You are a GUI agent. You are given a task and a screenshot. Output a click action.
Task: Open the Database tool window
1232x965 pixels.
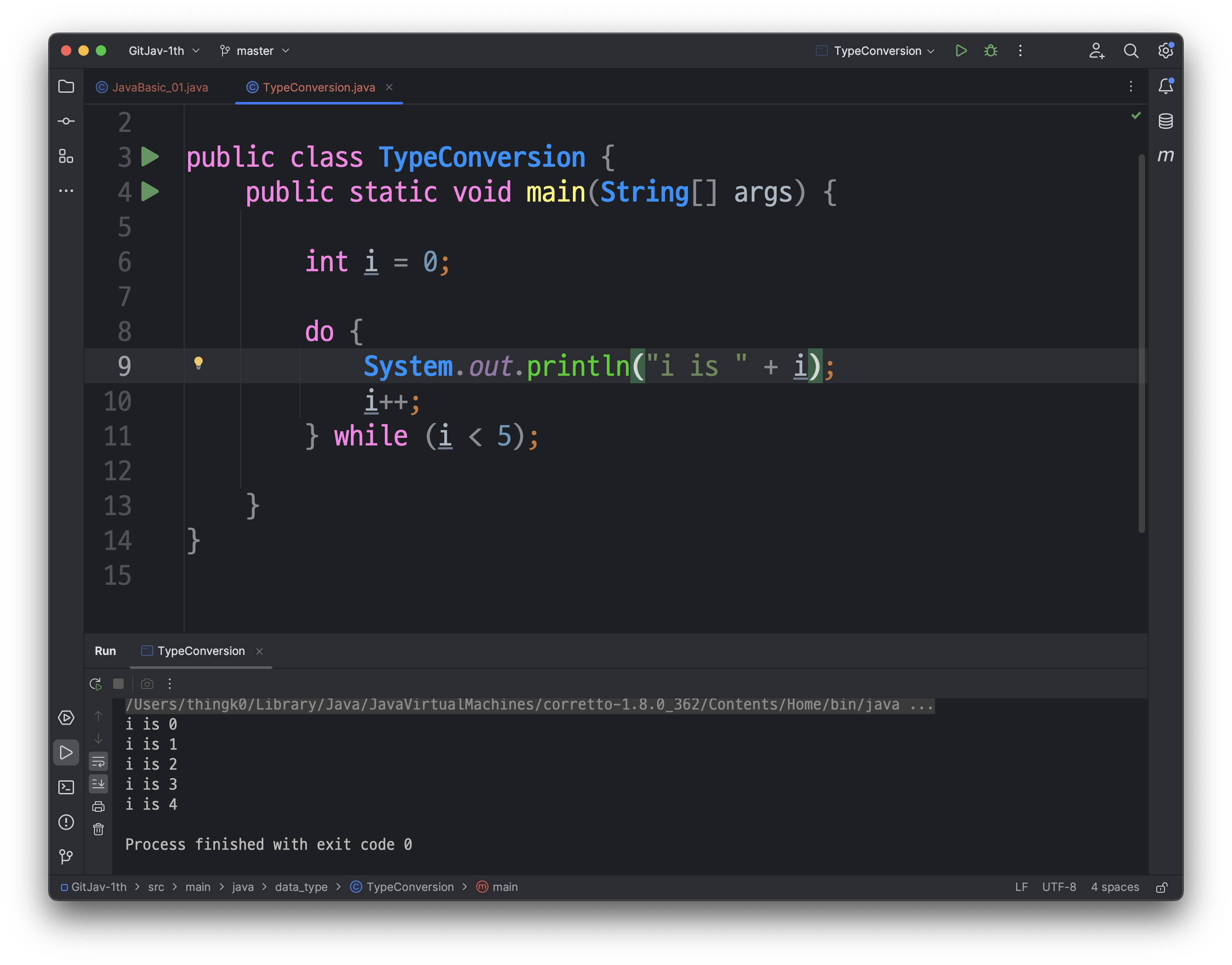(x=1165, y=121)
